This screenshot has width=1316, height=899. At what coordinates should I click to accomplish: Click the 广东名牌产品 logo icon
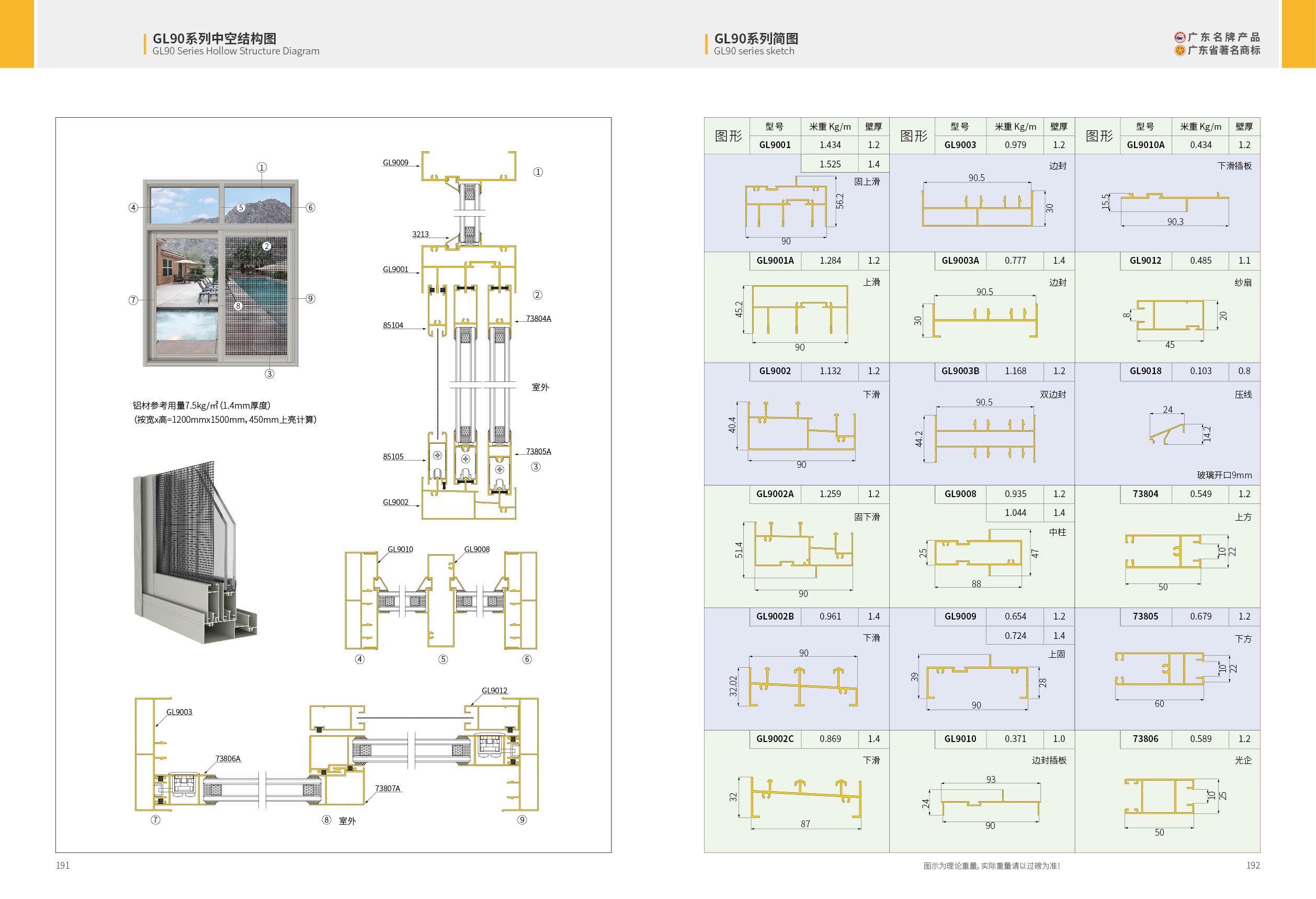[x=1179, y=37]
